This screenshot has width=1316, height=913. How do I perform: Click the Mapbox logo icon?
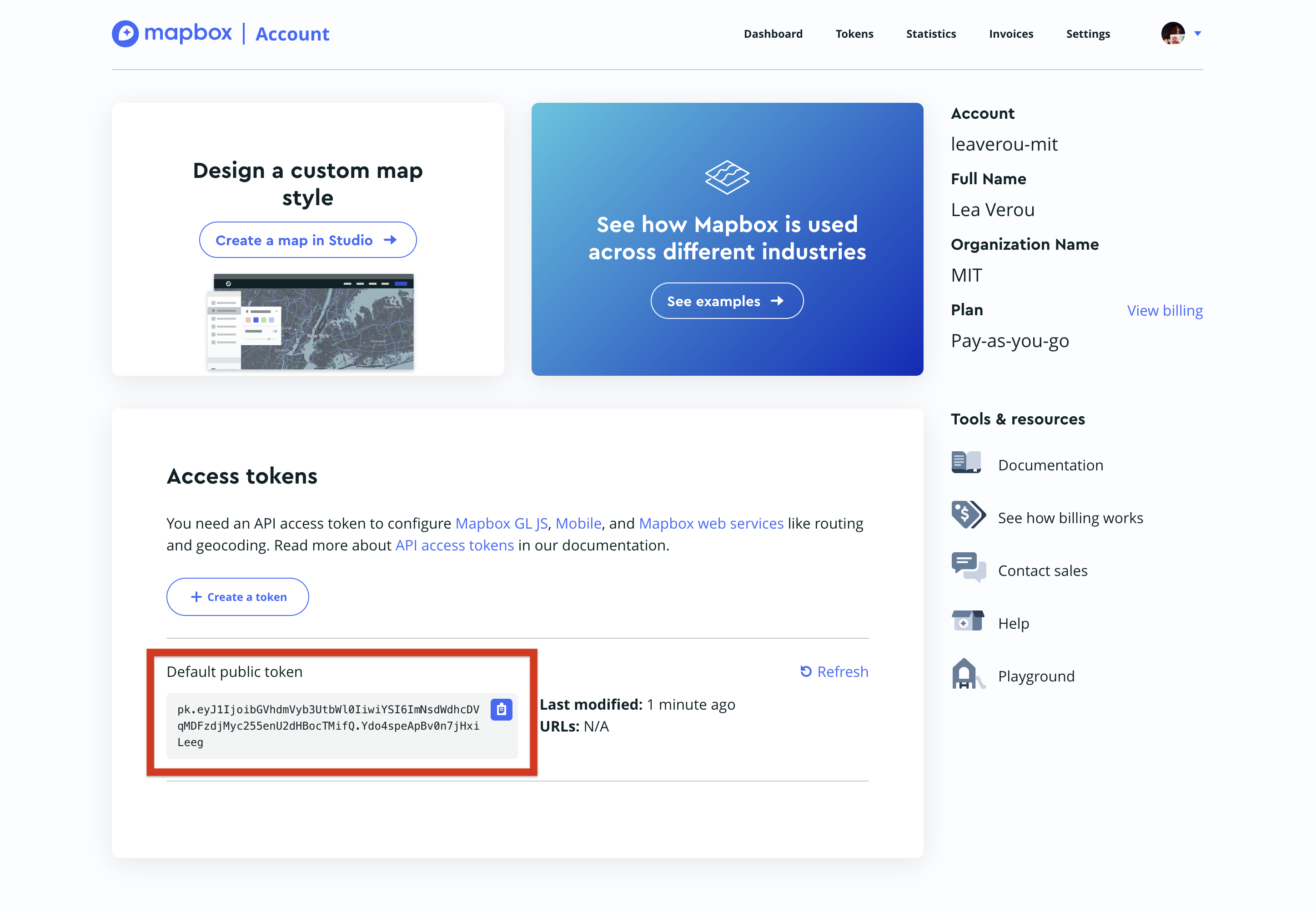(x=125, y=33)
